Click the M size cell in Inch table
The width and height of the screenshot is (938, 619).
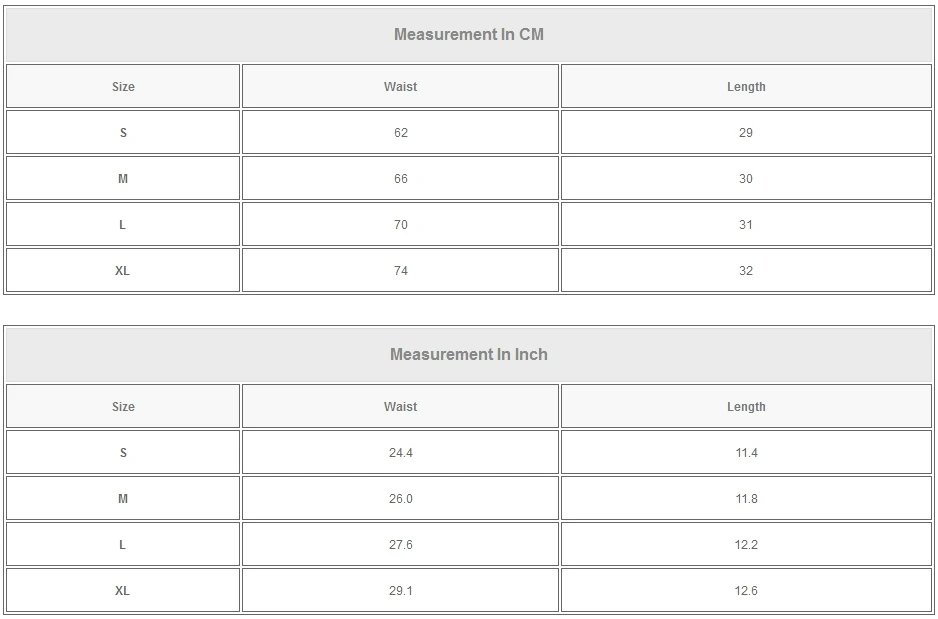tap(123, 499)
